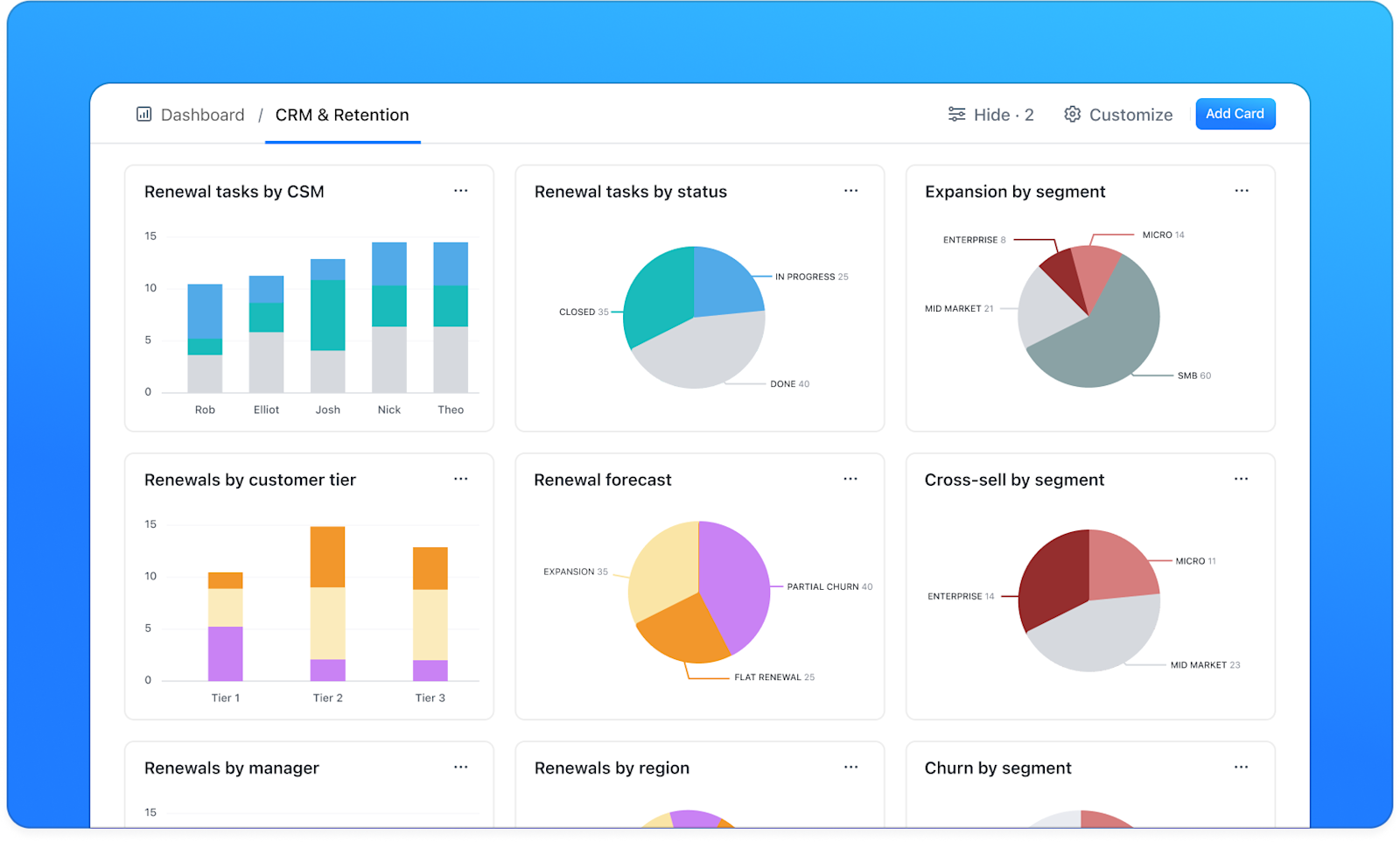Viewport: 1400px width, 842px height.
Task: Click the bar-chart icon beside Dashboard breadcrumb
Action: click(143, 114)
